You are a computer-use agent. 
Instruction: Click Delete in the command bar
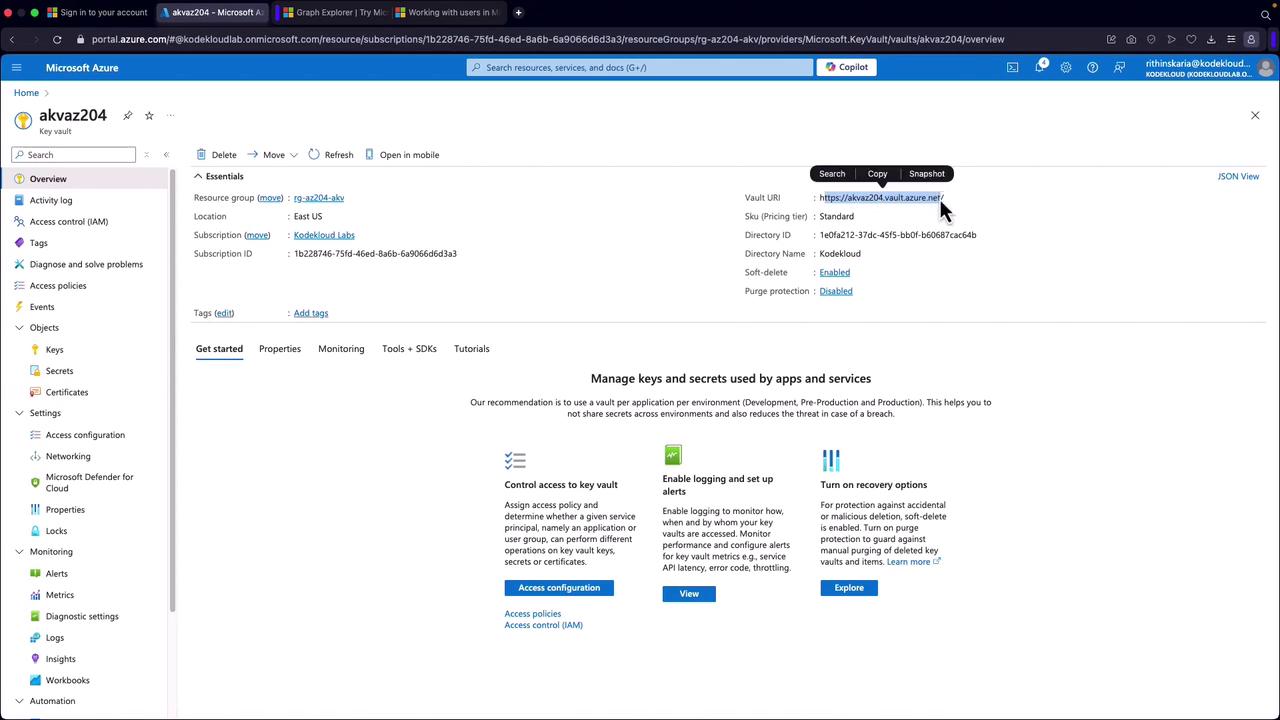[216, 155]
